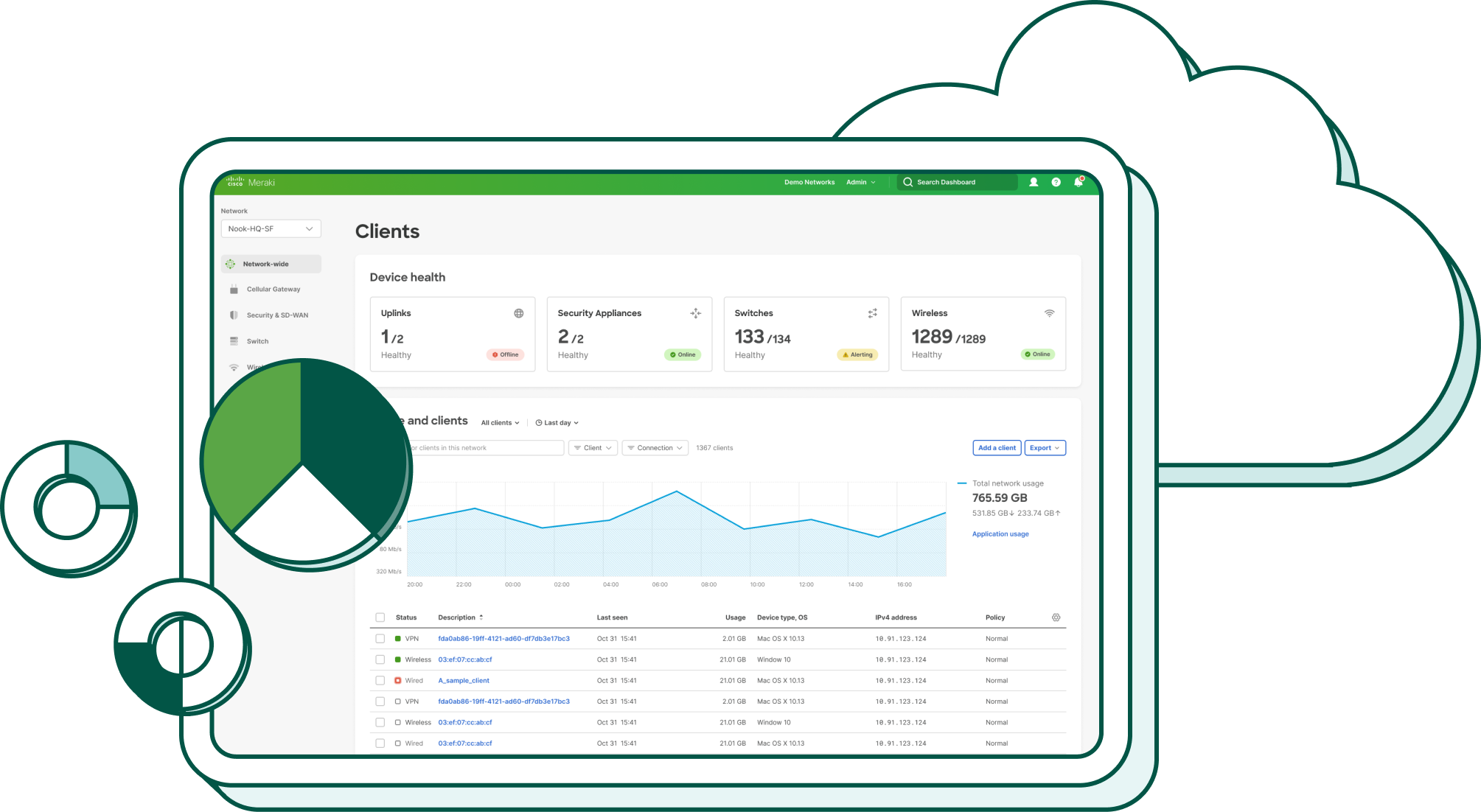The height and width of the screenshot is (812, 1481).
Task: Click the Add a client button
Action: pyautogui.click(x=996, y=447)
